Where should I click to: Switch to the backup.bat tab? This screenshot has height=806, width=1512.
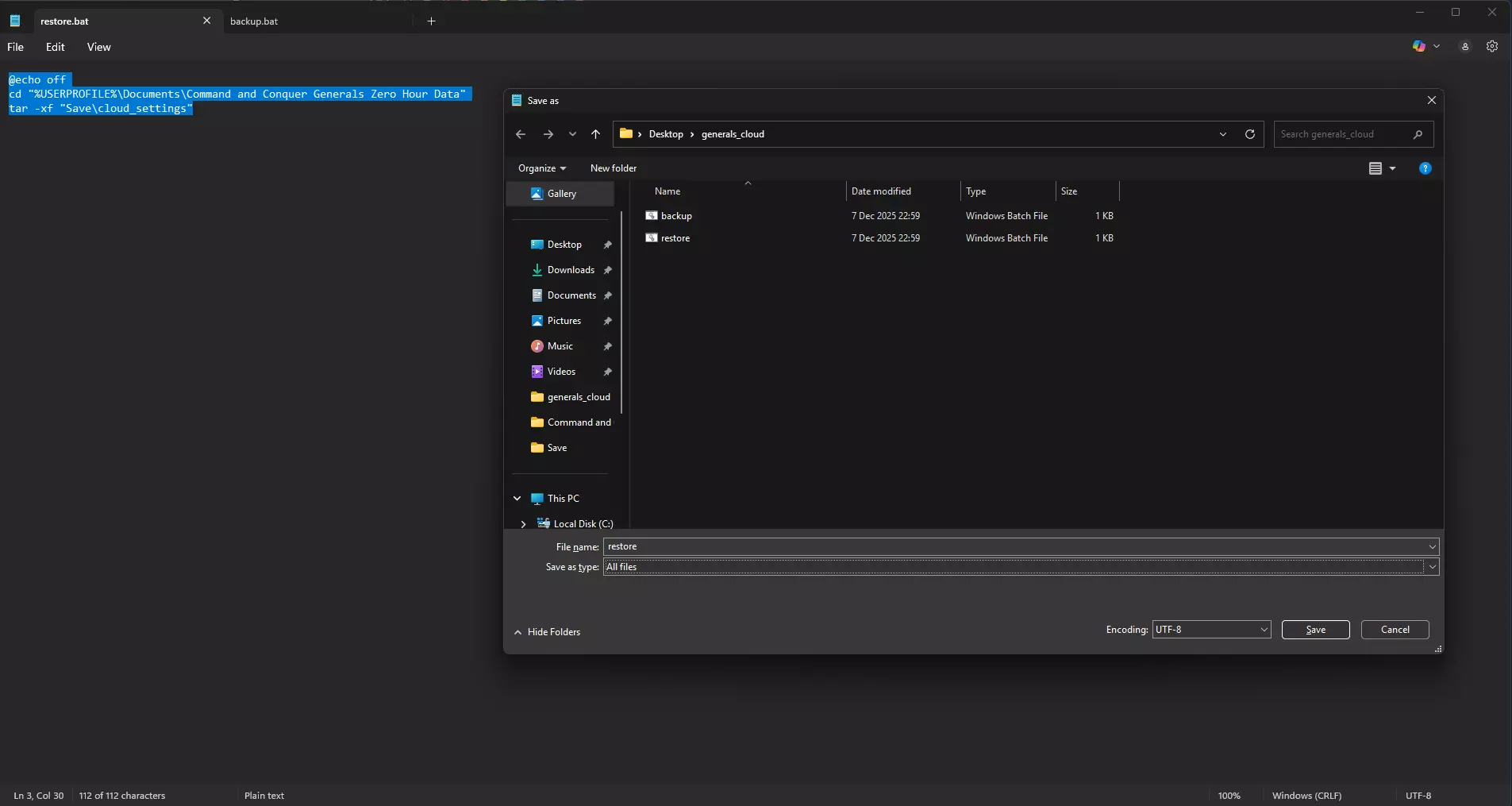click(254, 21)
